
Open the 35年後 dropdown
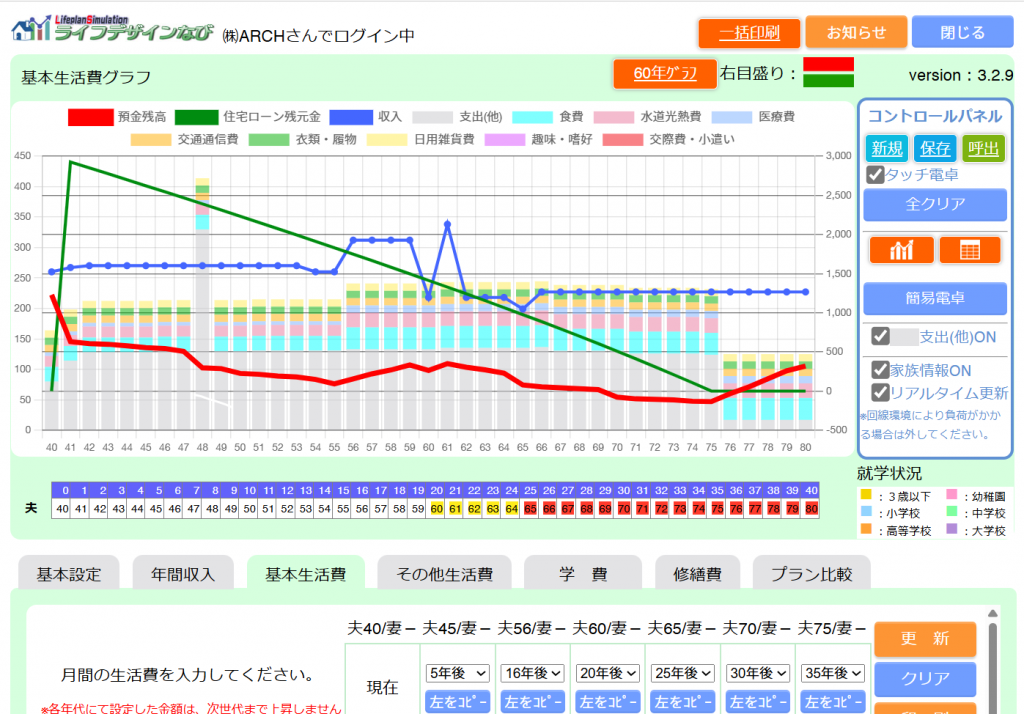point(833,673)
